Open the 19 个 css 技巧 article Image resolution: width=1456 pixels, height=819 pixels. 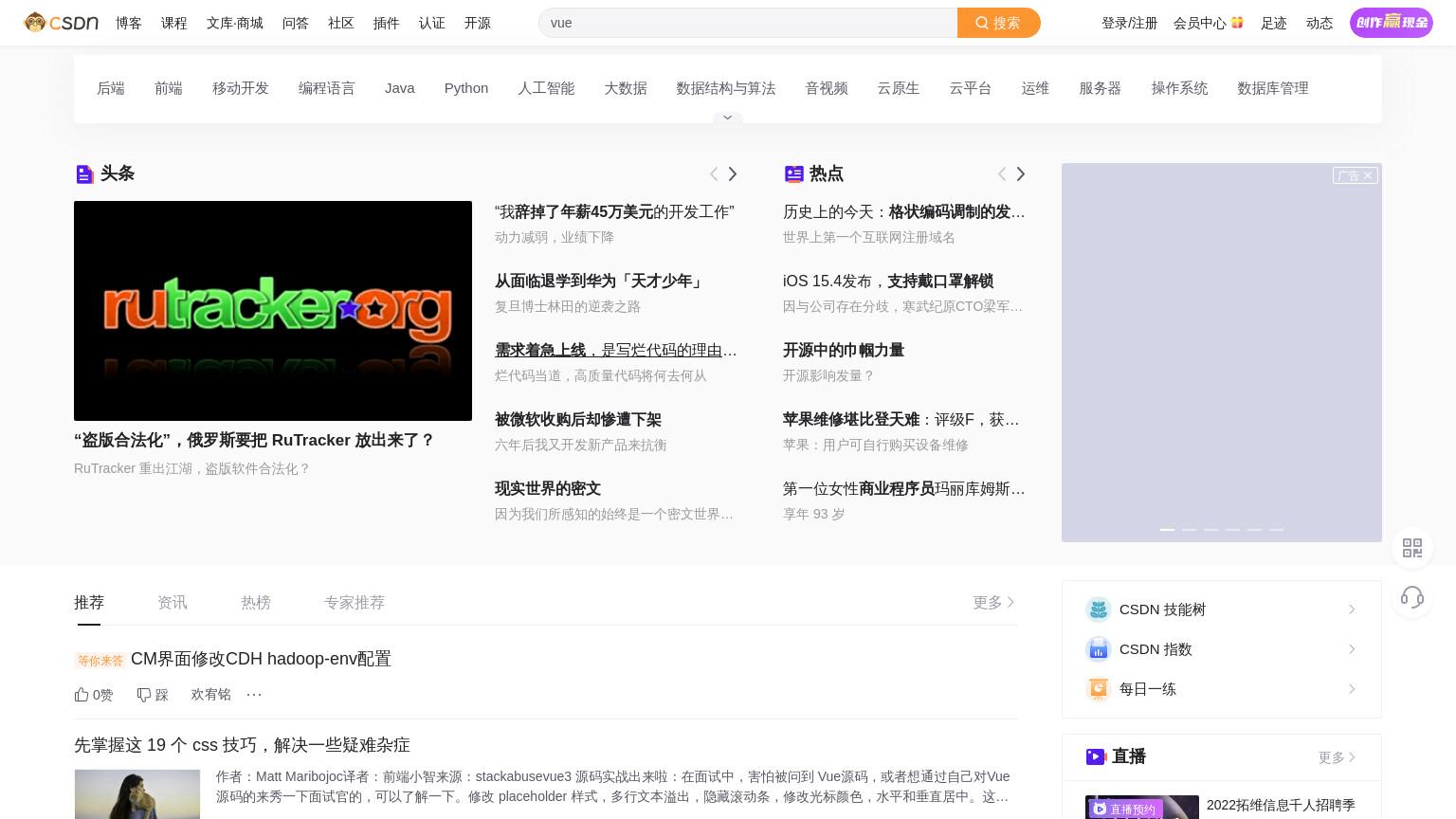pyautogui.click(x=242, y=745)
